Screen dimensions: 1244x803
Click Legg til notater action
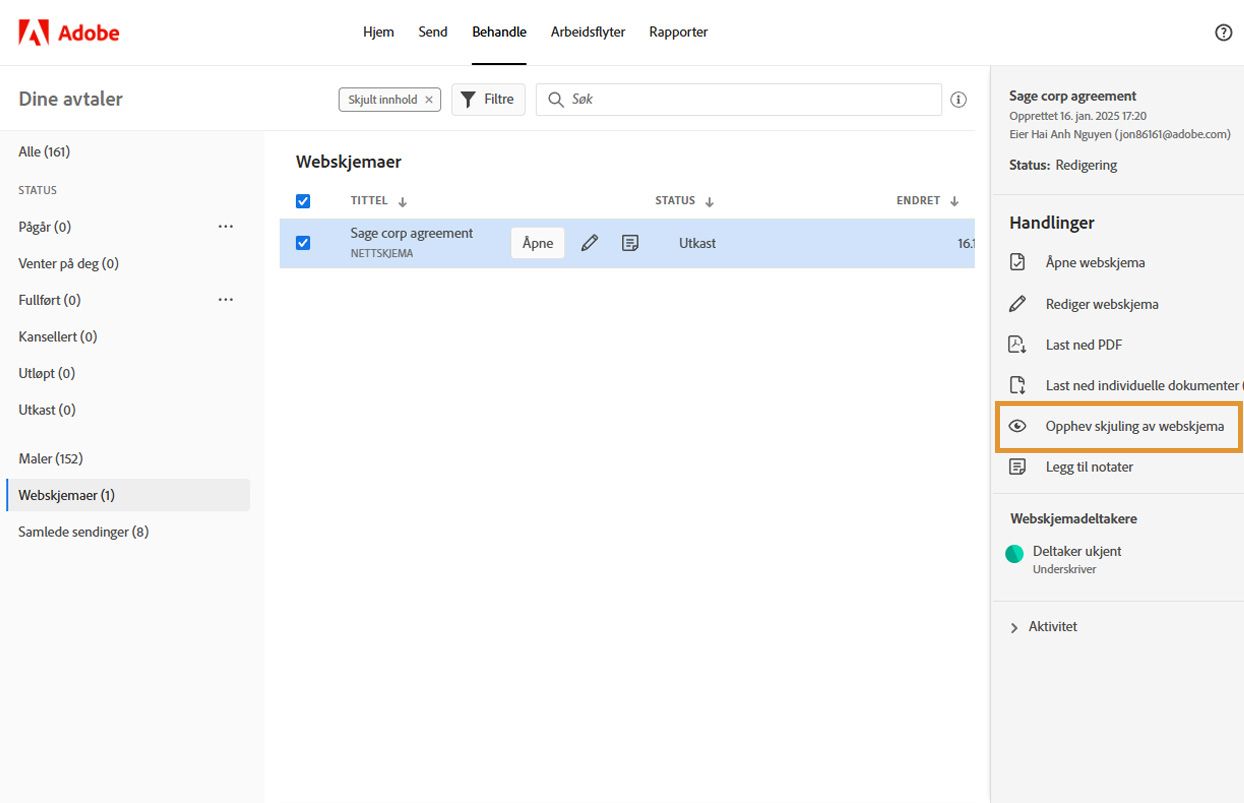(1089, 467)
